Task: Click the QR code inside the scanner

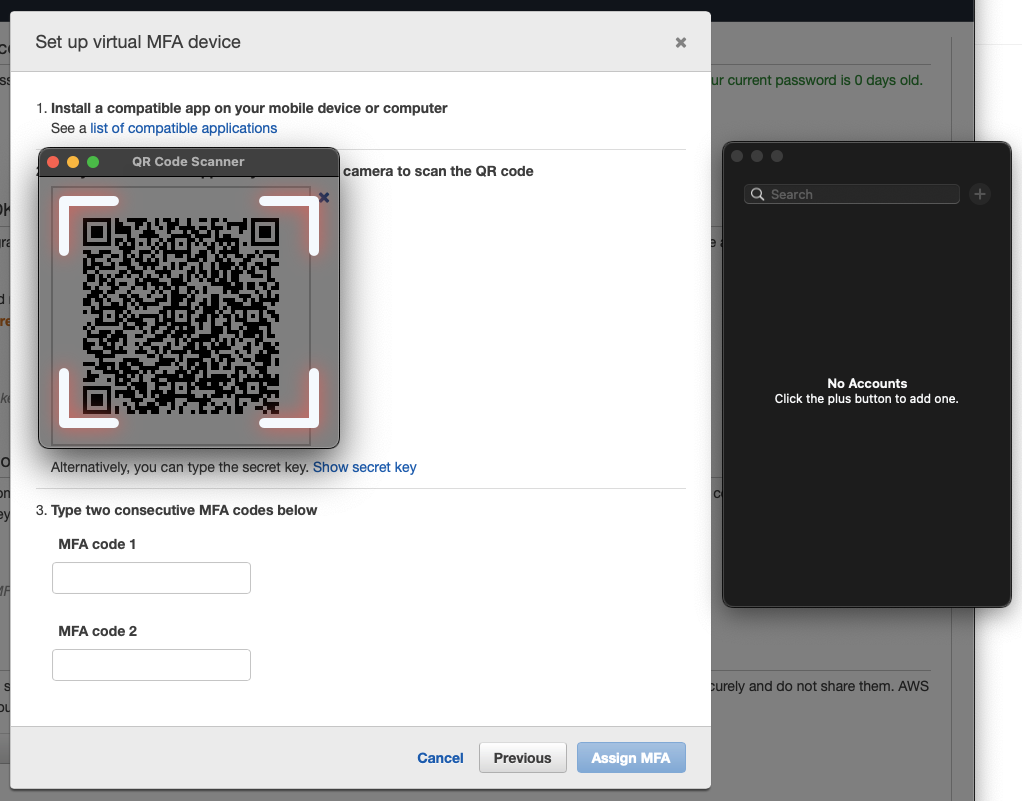Action: pyautogui.click(x=181, y=316)
